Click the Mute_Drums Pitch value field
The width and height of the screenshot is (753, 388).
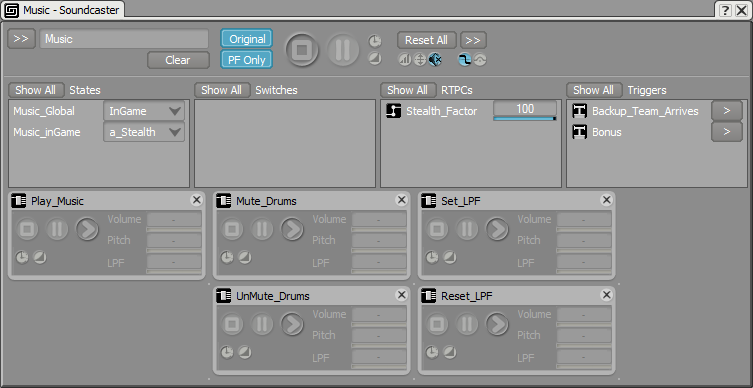click(x=379, y=241)
